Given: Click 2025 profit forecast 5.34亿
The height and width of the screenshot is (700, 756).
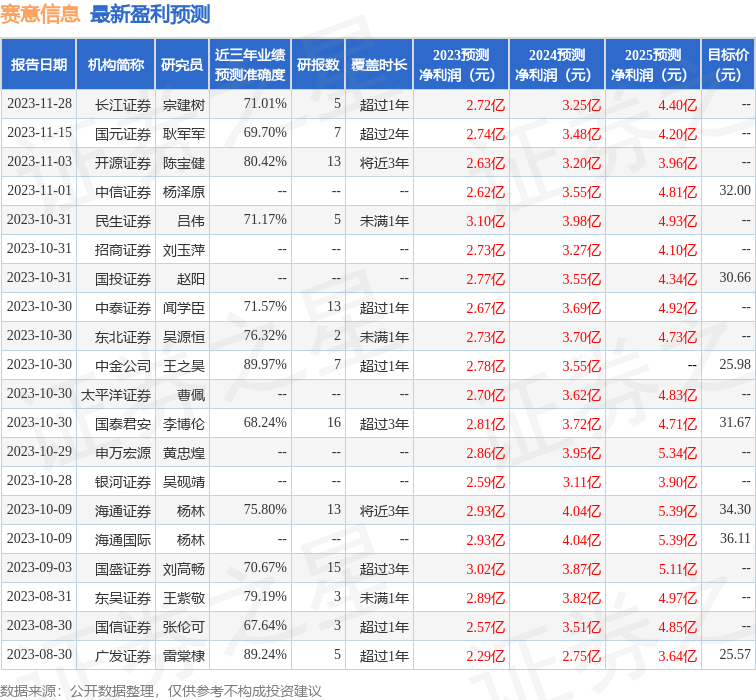Looking at the screenshot, I should (677, 453).
